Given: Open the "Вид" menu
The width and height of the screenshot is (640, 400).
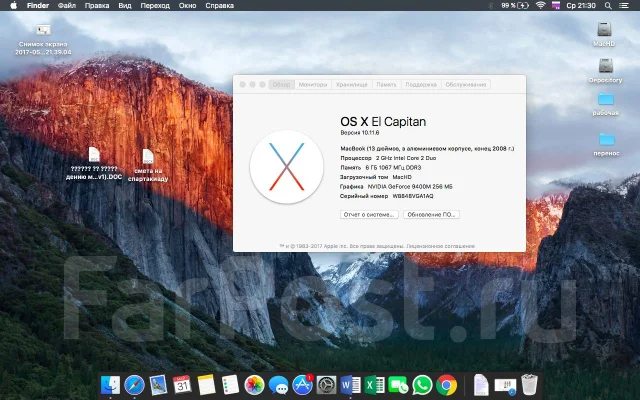Looking at the screenshot, I should pos(124,5).
